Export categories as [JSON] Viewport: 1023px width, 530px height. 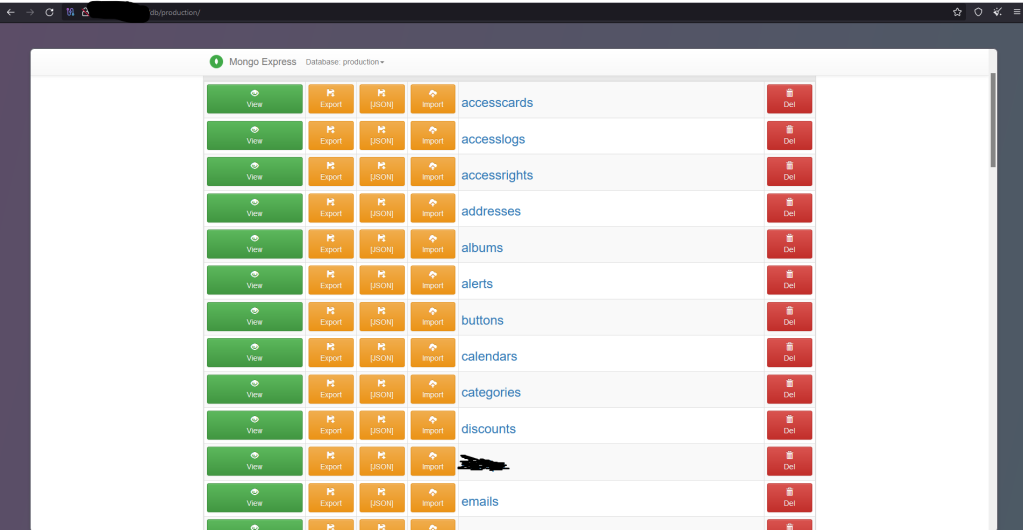tap(382, 389)
